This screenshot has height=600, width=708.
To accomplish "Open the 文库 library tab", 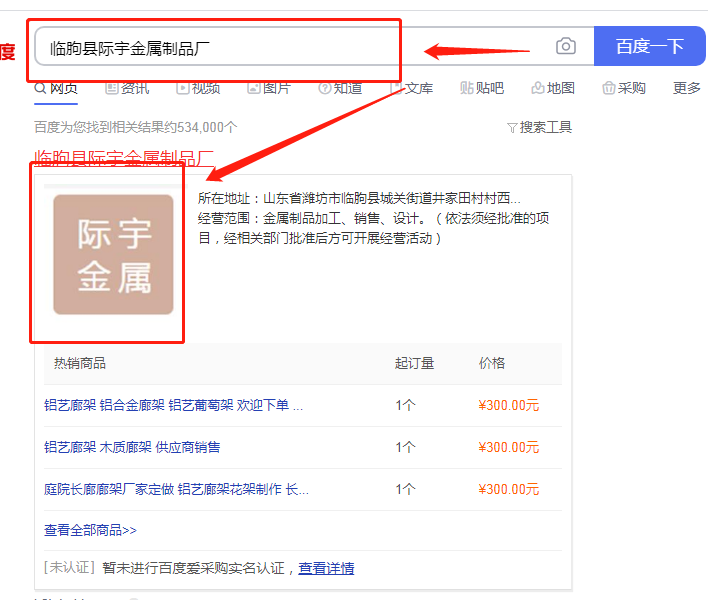I will coord(411,88).
